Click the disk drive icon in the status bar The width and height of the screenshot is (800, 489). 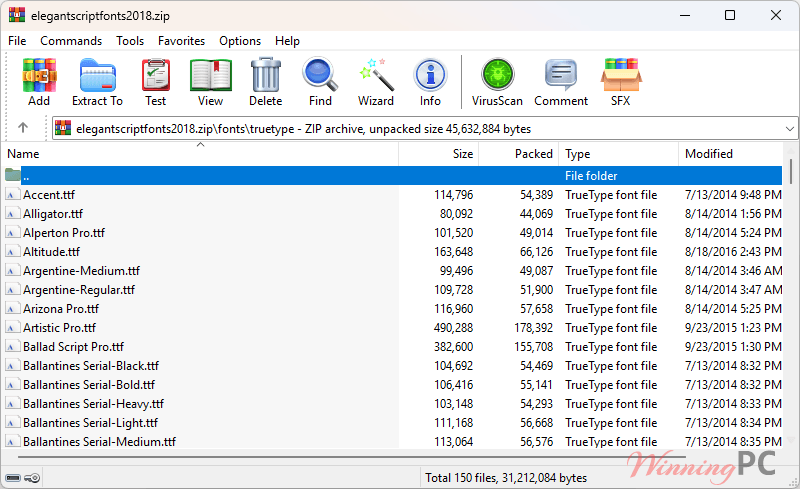pyautogui.click(x=13, y=478)
